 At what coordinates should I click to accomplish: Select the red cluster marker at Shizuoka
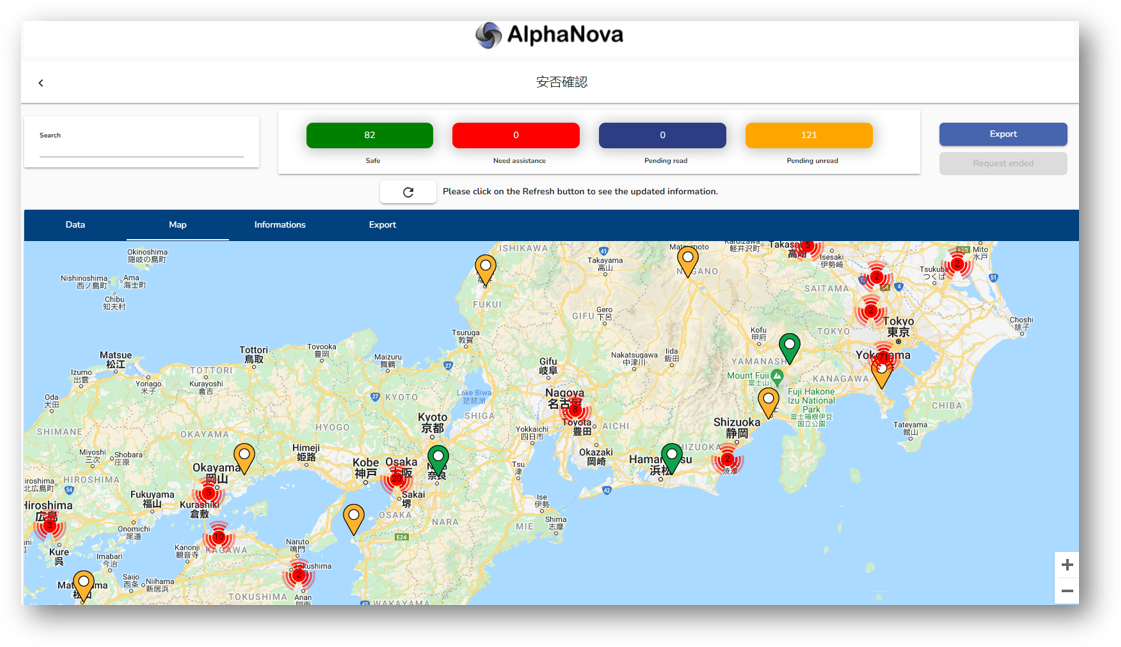pyautogui.click(x=727, y=460)
